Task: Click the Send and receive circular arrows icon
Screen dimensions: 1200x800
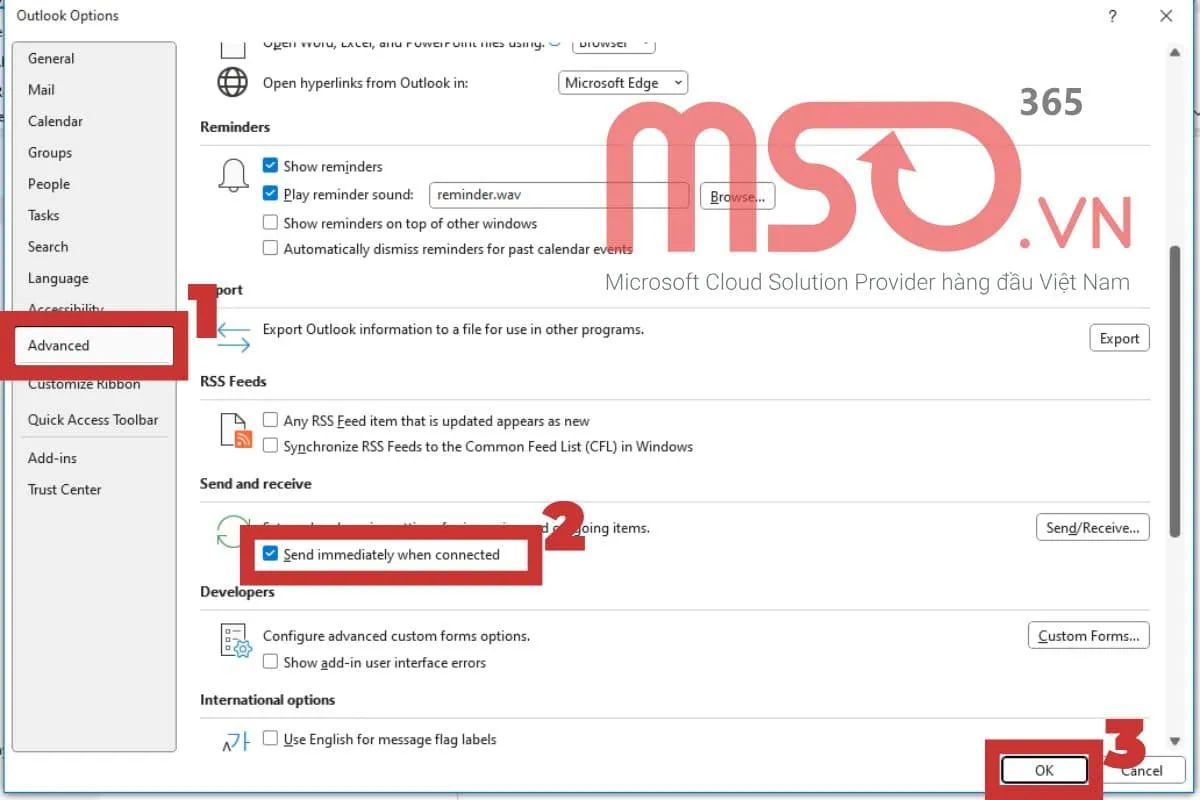Action: 232,533
